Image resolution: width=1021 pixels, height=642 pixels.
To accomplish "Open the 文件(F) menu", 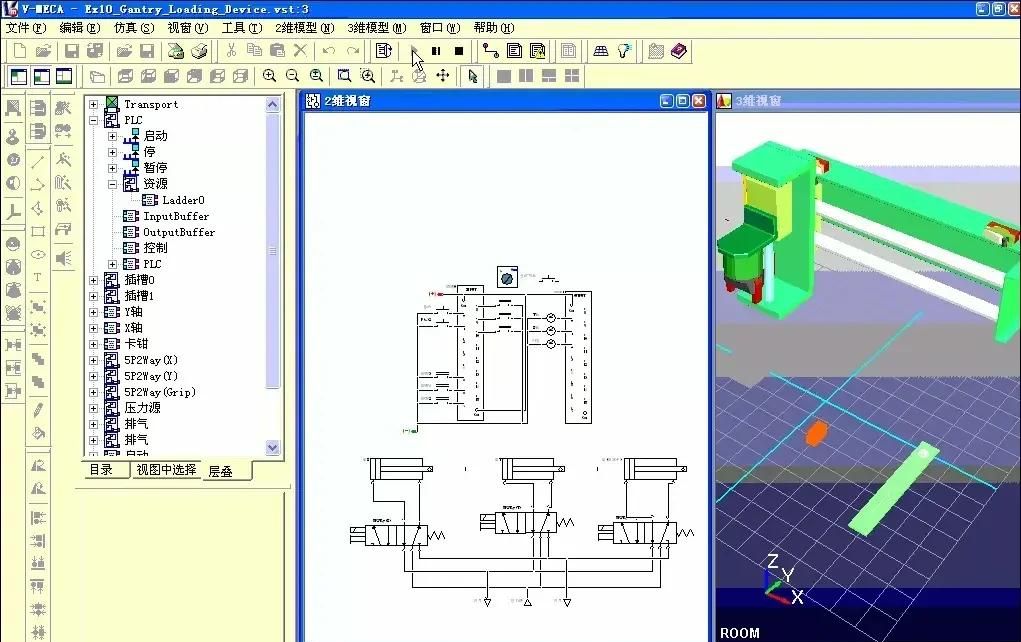I will pos(26,28).
